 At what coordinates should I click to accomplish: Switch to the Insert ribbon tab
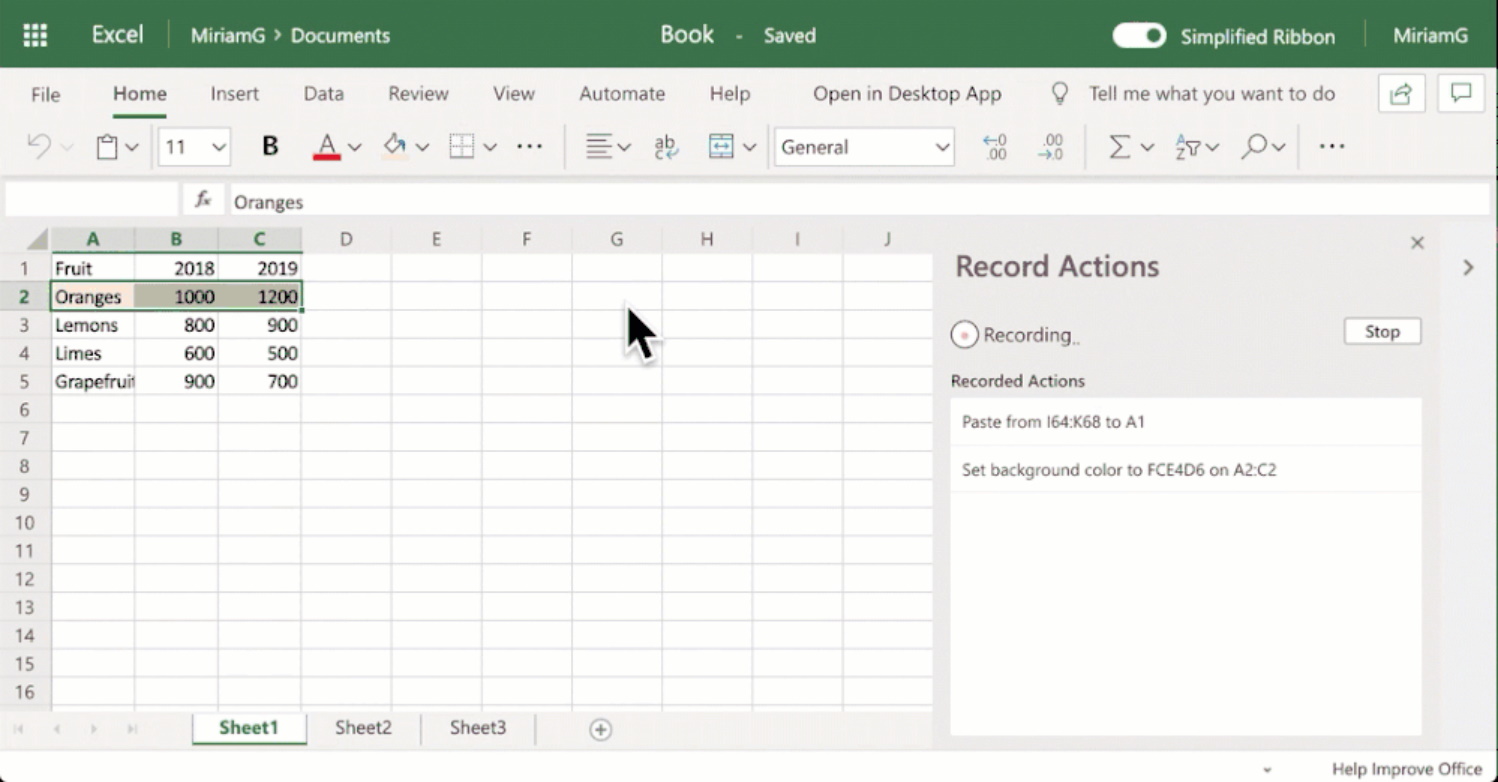(234, 93)
